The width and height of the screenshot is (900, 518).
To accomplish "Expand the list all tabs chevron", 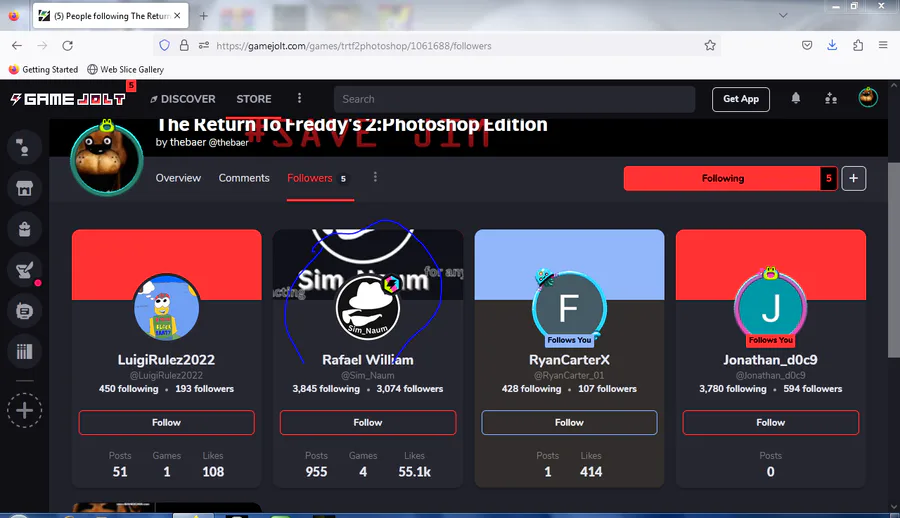I will [x=783, y=16].
